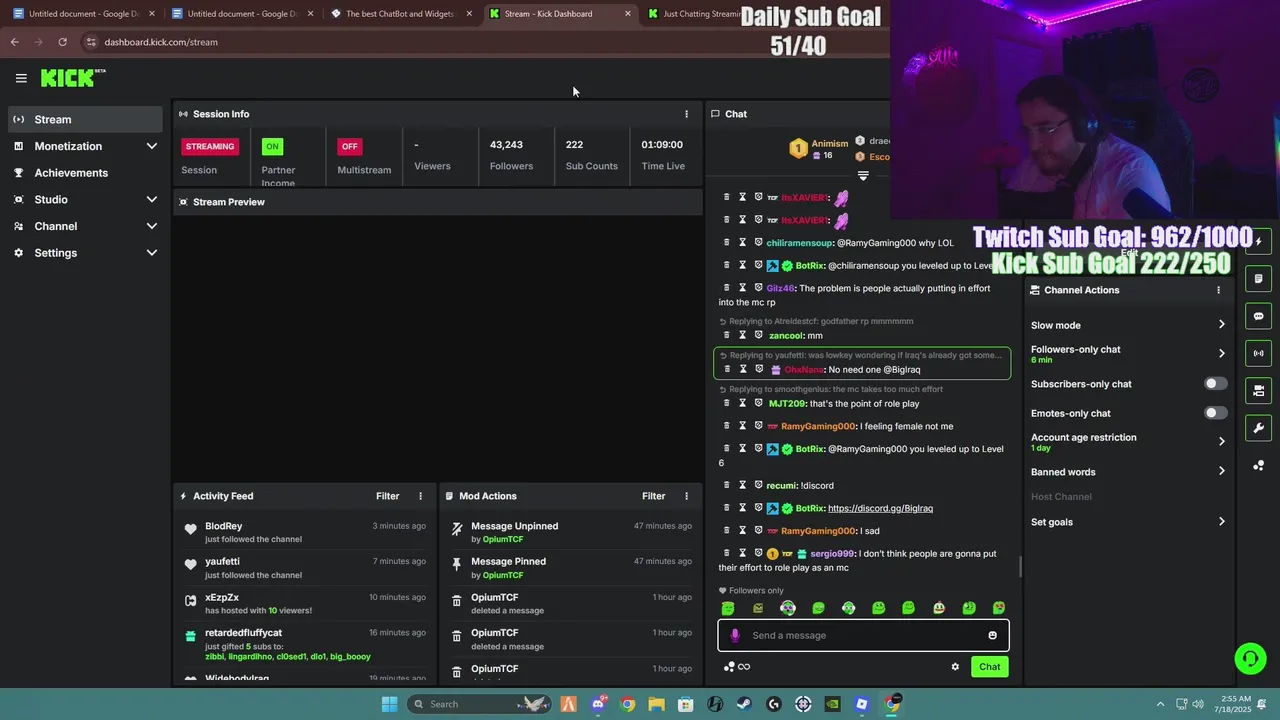Viewport: 1280px width, 720px height.
Task: Click the wrench sidebar icon
Action: pyautogui.click(x=1258, y=428)
